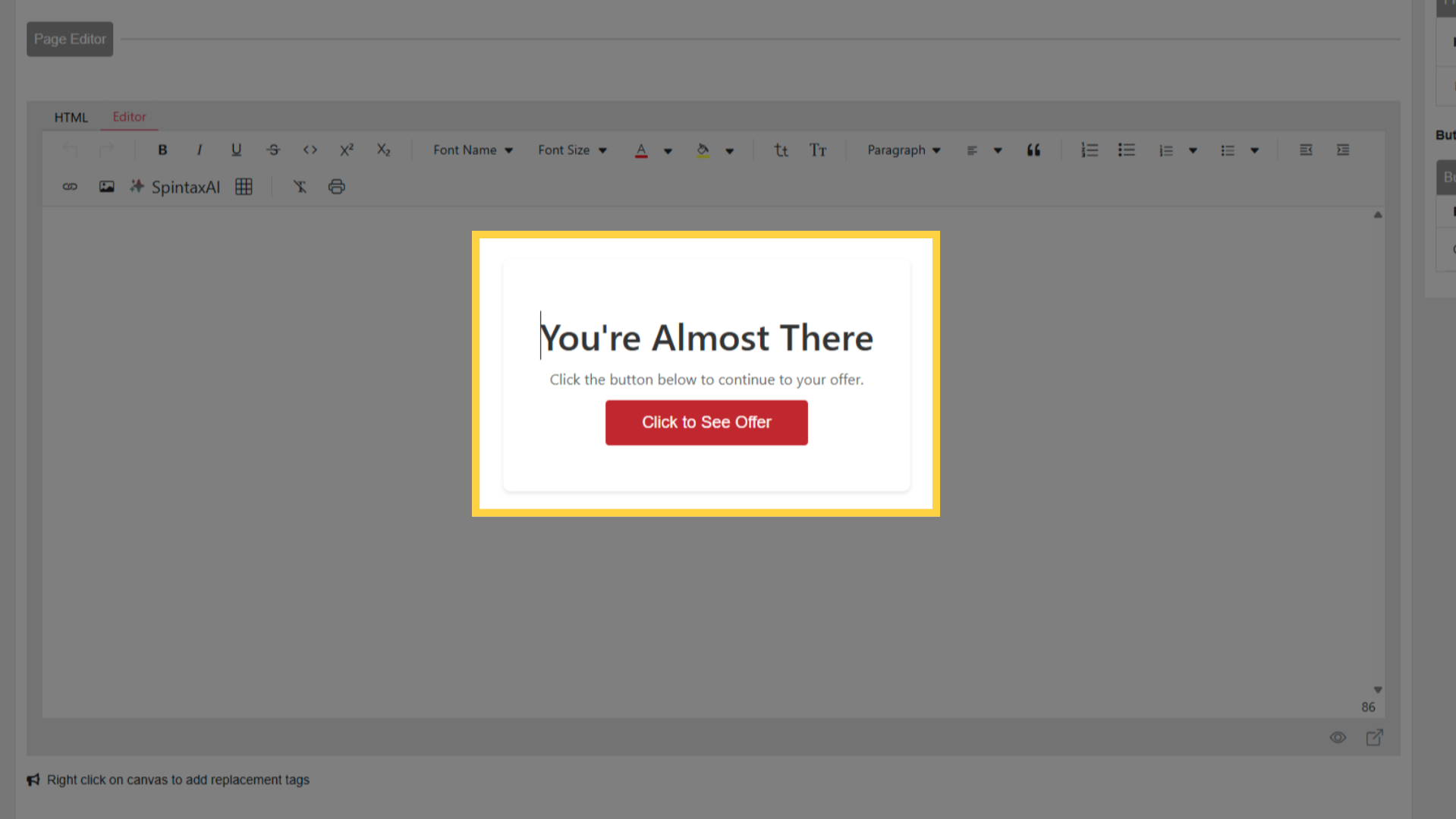Clear formatting with the remove-format icon
Screen dimensions: 1456x819
[x=300, y=187]
